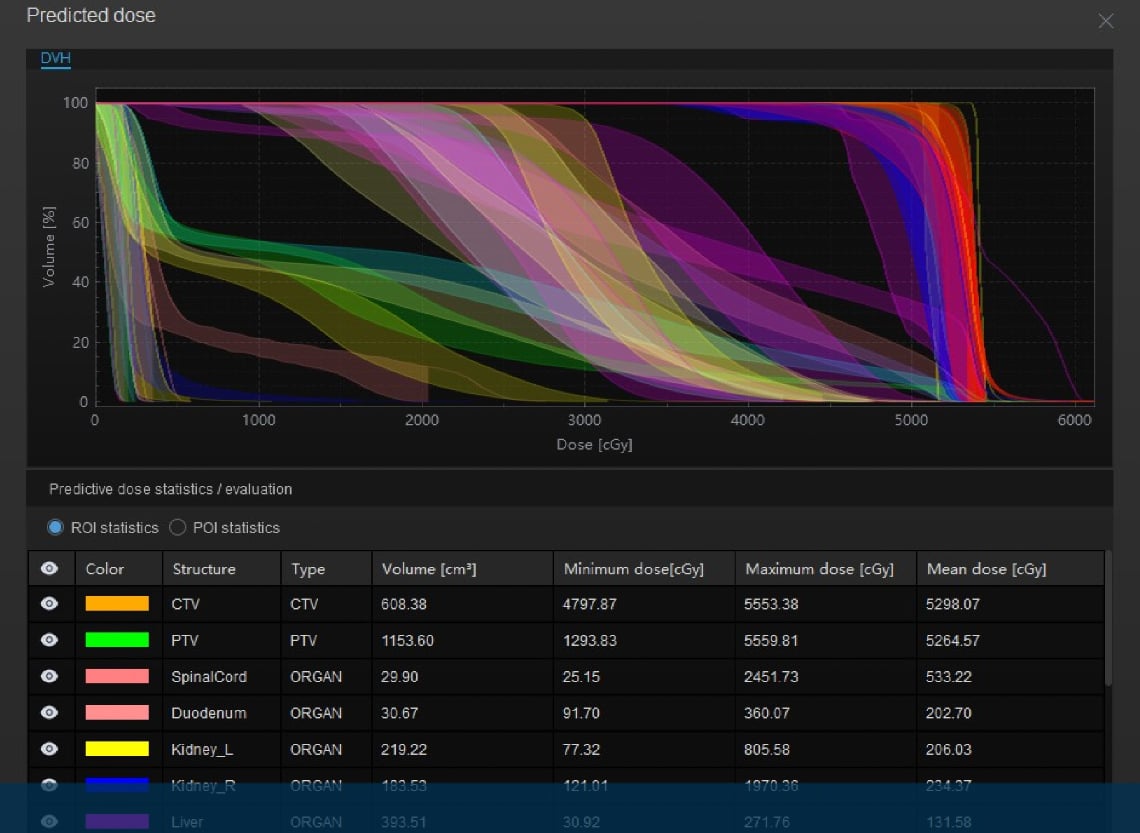Image resolution: width=1140 pixels, height=833 pixels.
Task: Select the SpinalCord structure name
Action: coord(209,677)
